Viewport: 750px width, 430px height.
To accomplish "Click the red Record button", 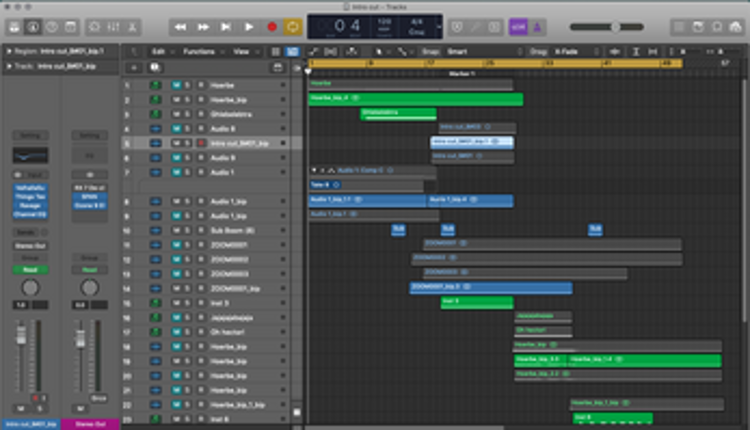I will [x=272, y=27].
